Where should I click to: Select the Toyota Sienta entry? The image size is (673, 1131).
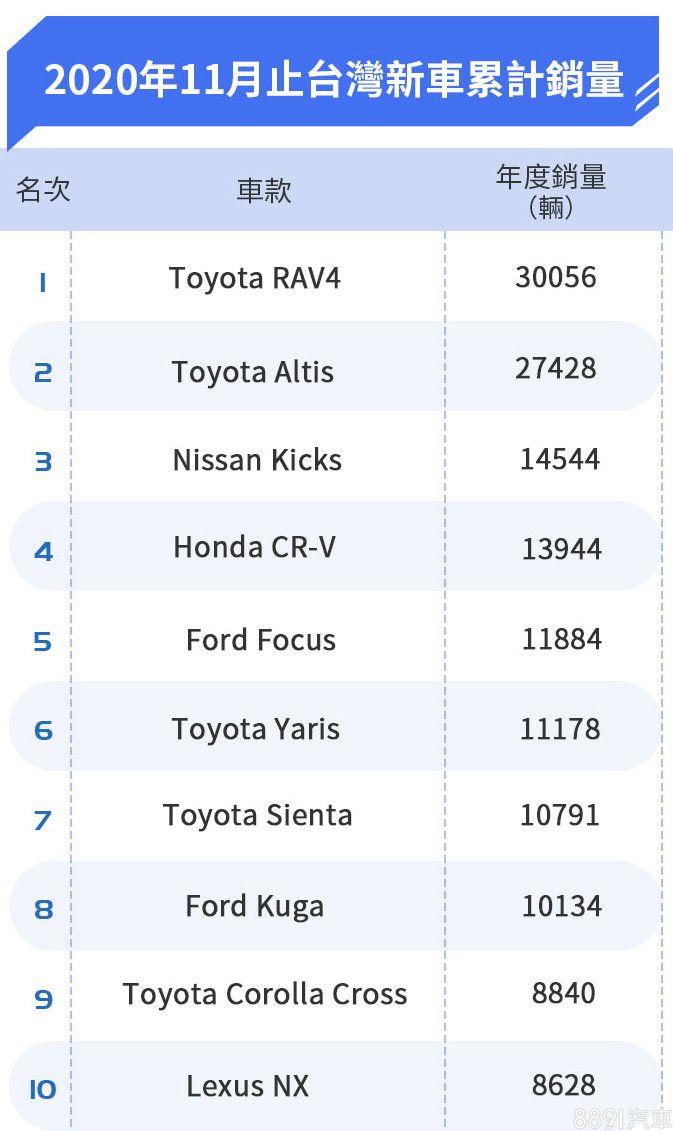pos(258,816)
